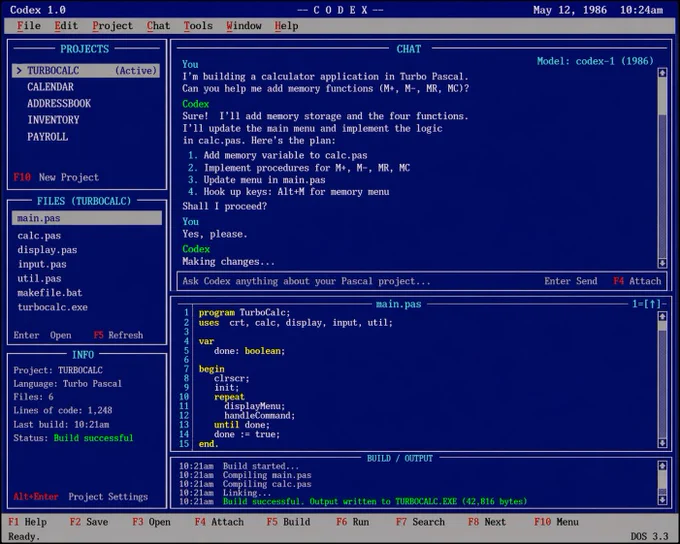Click F4 Attach in function key bar
The width and height of the screenshot is (680, 544).
click(x=219, y=522)
